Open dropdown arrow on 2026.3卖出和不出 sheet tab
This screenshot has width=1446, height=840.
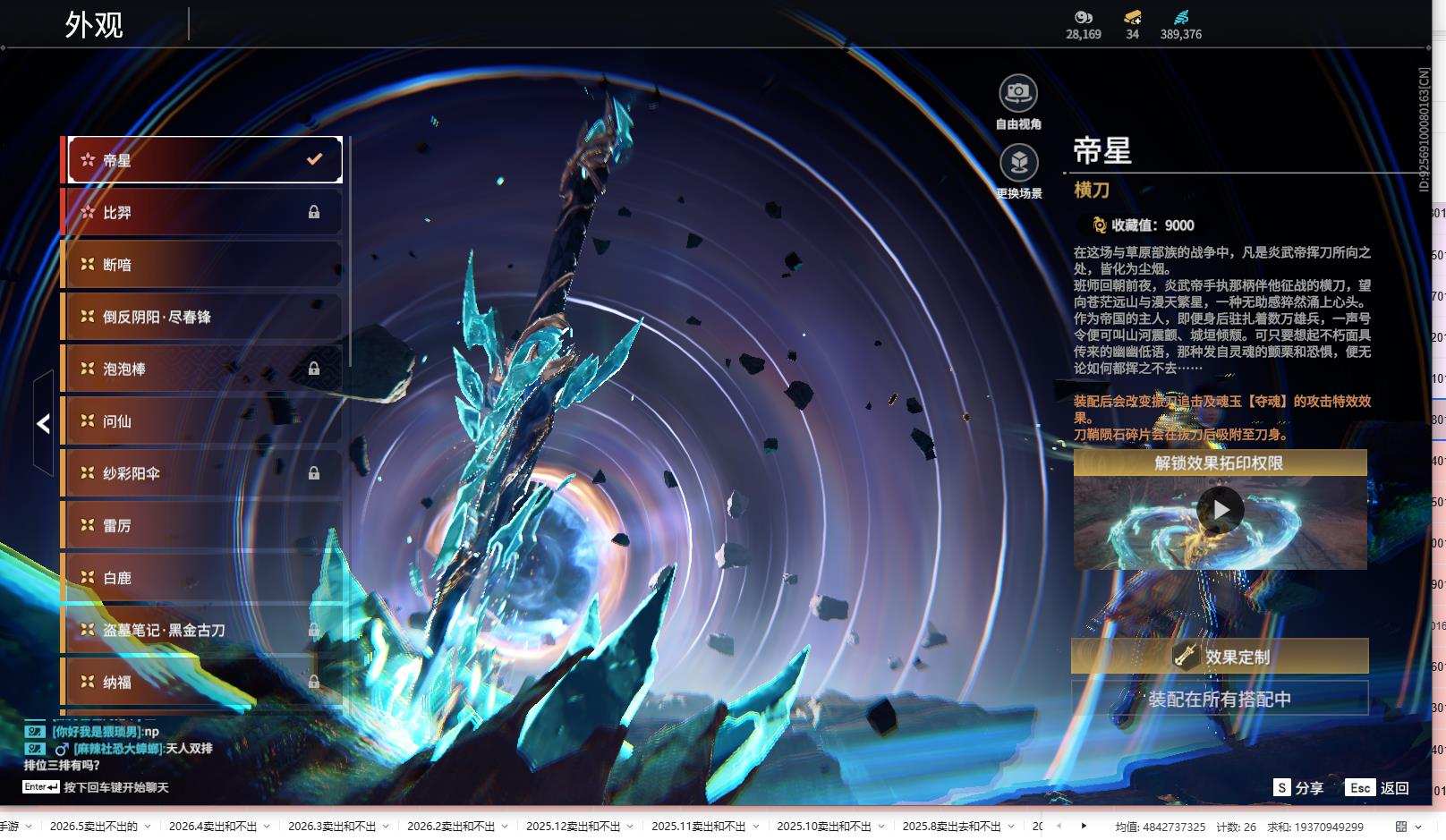tap(386, 827)
